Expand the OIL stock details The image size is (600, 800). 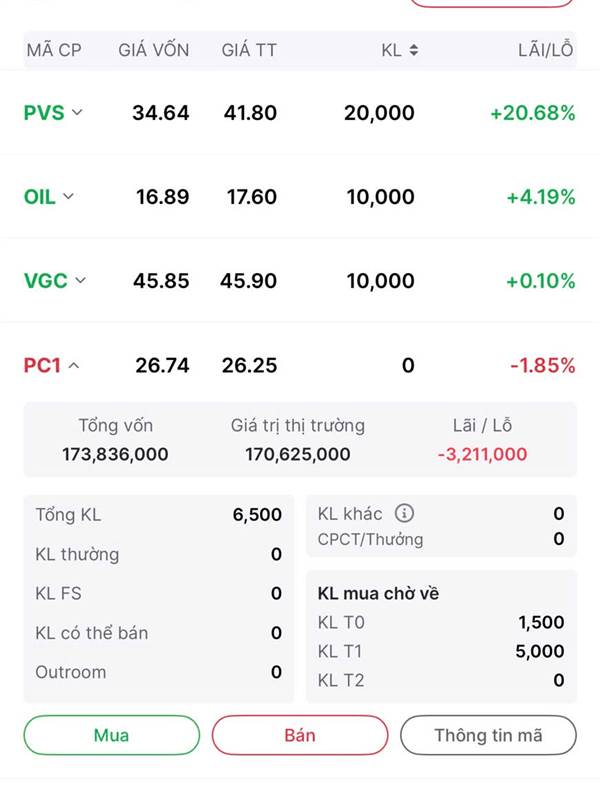coord(68,197)
